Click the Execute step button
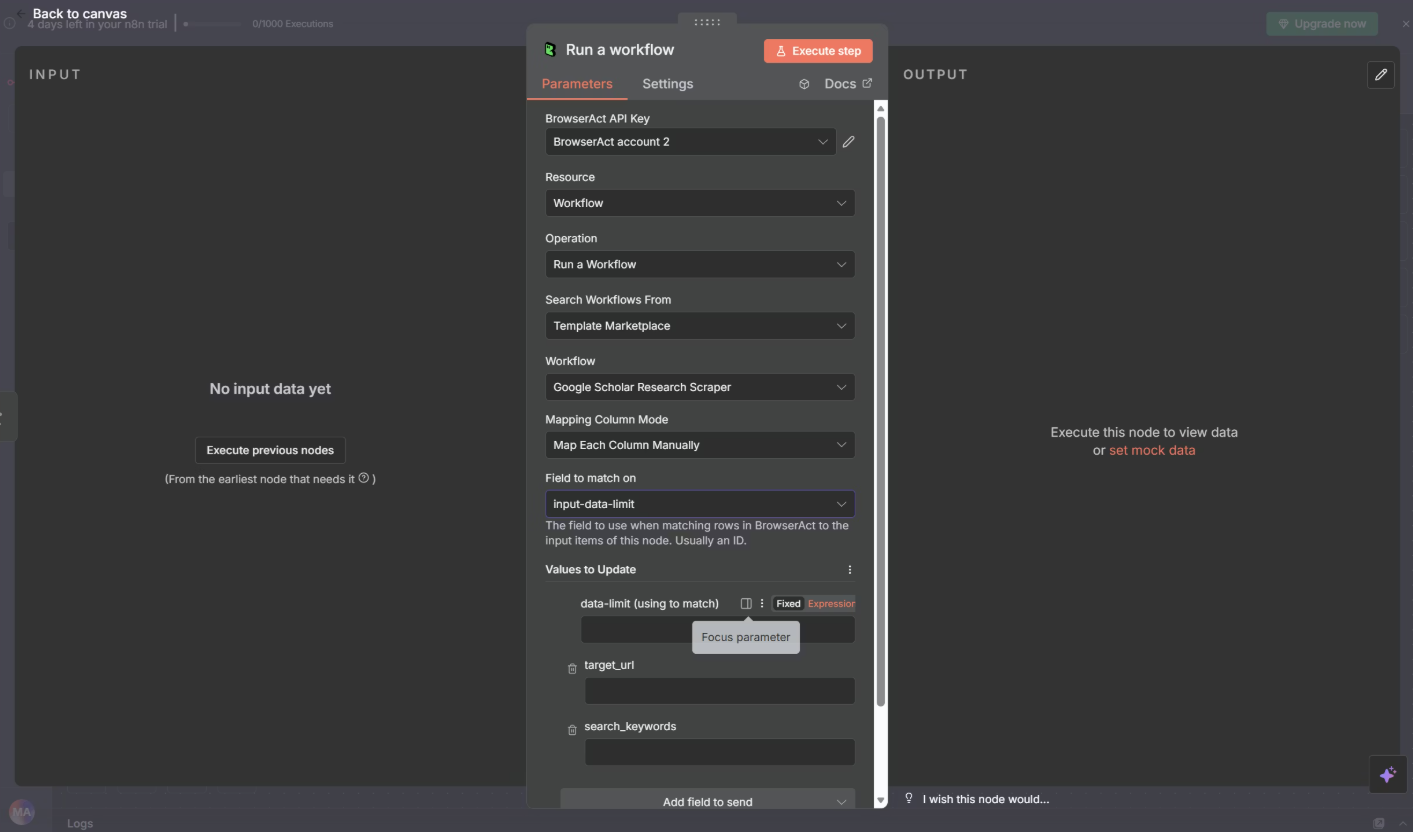 pos(818,50)
